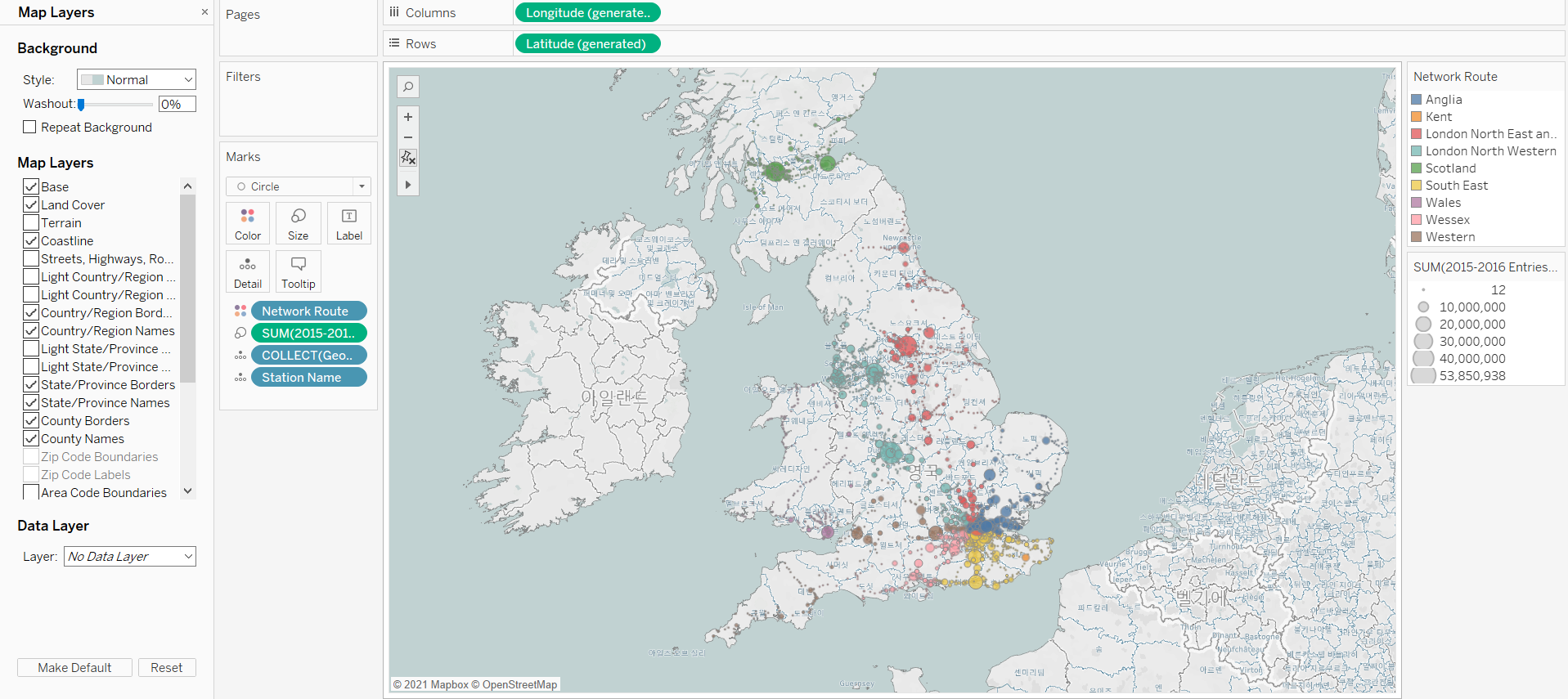
Task: Reset map zoom to fixed axes
Action: pyautogui.click(x=408, y=158)
